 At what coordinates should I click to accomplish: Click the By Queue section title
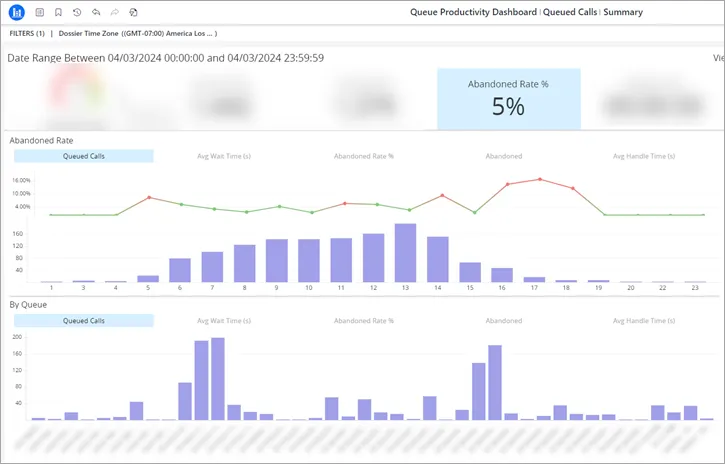click(28, 305)
